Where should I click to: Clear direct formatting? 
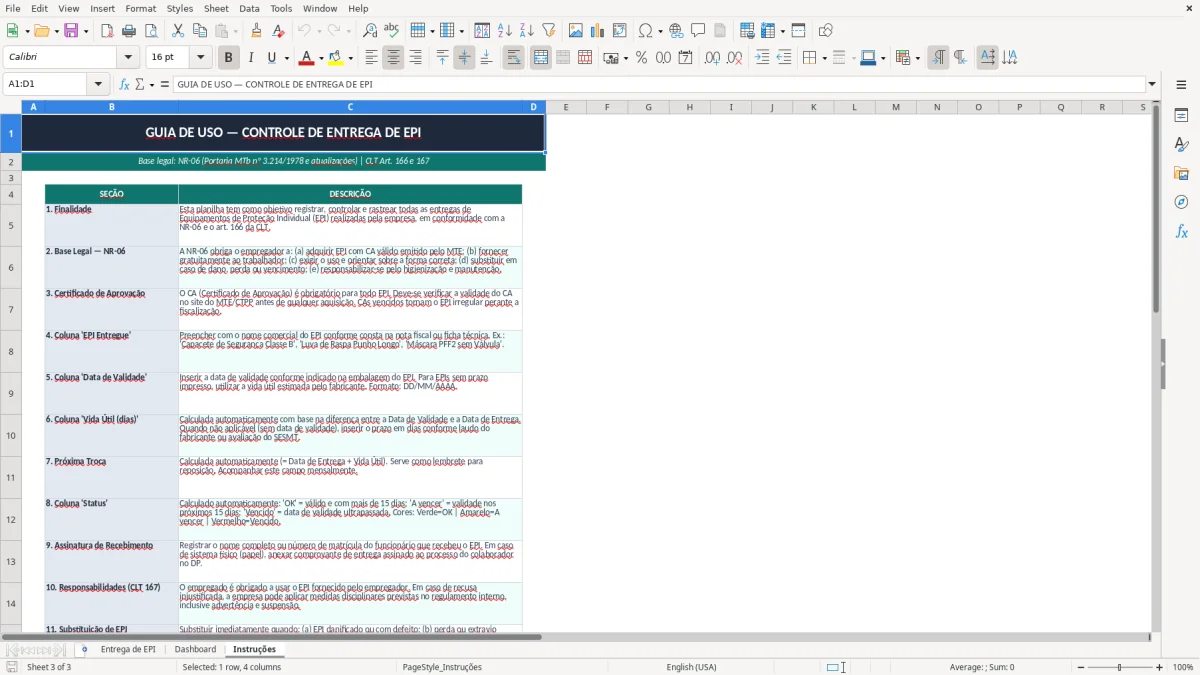pyautogui.click(x=277, y=31)
